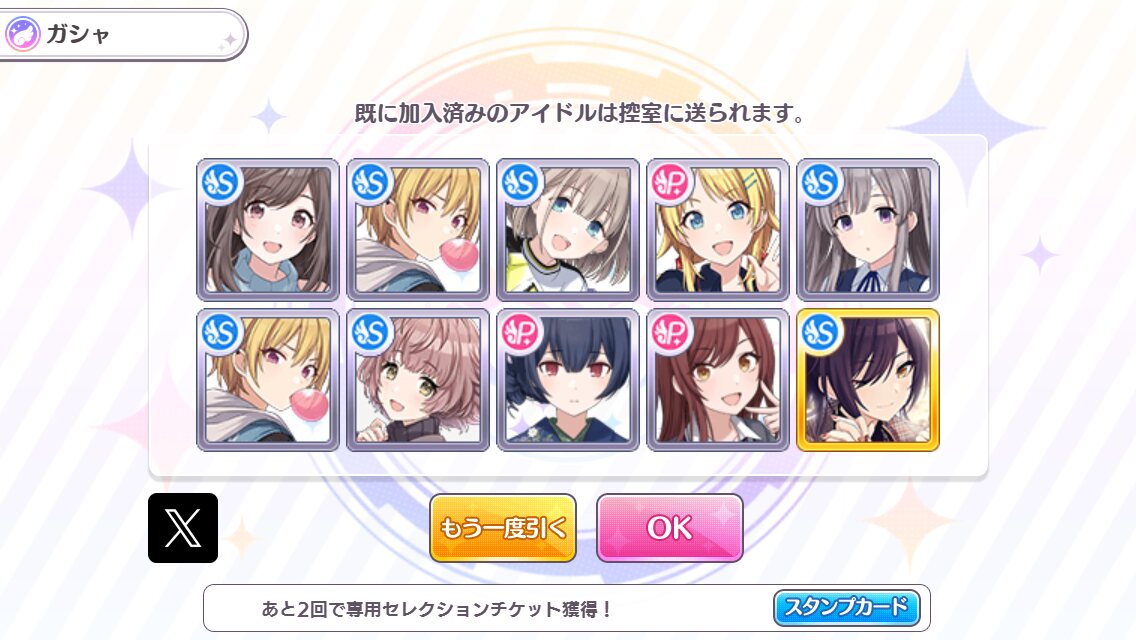This screenshot has height=640, width=1136.
Task: Select reddish-brown-haired idol making peace sign
Action: (x=718, y=380)
